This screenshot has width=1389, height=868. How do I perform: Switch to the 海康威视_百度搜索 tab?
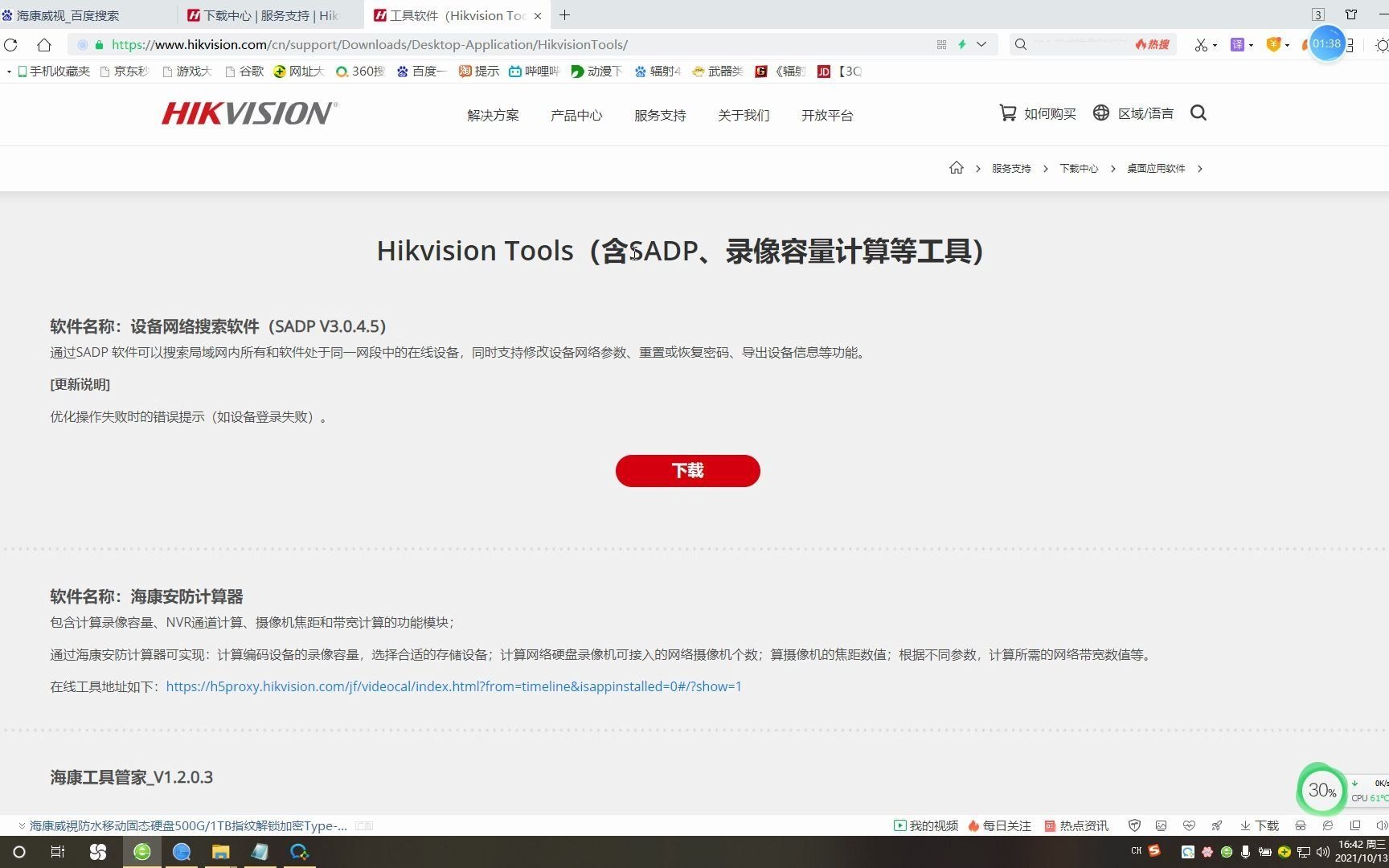pos(87,15)
